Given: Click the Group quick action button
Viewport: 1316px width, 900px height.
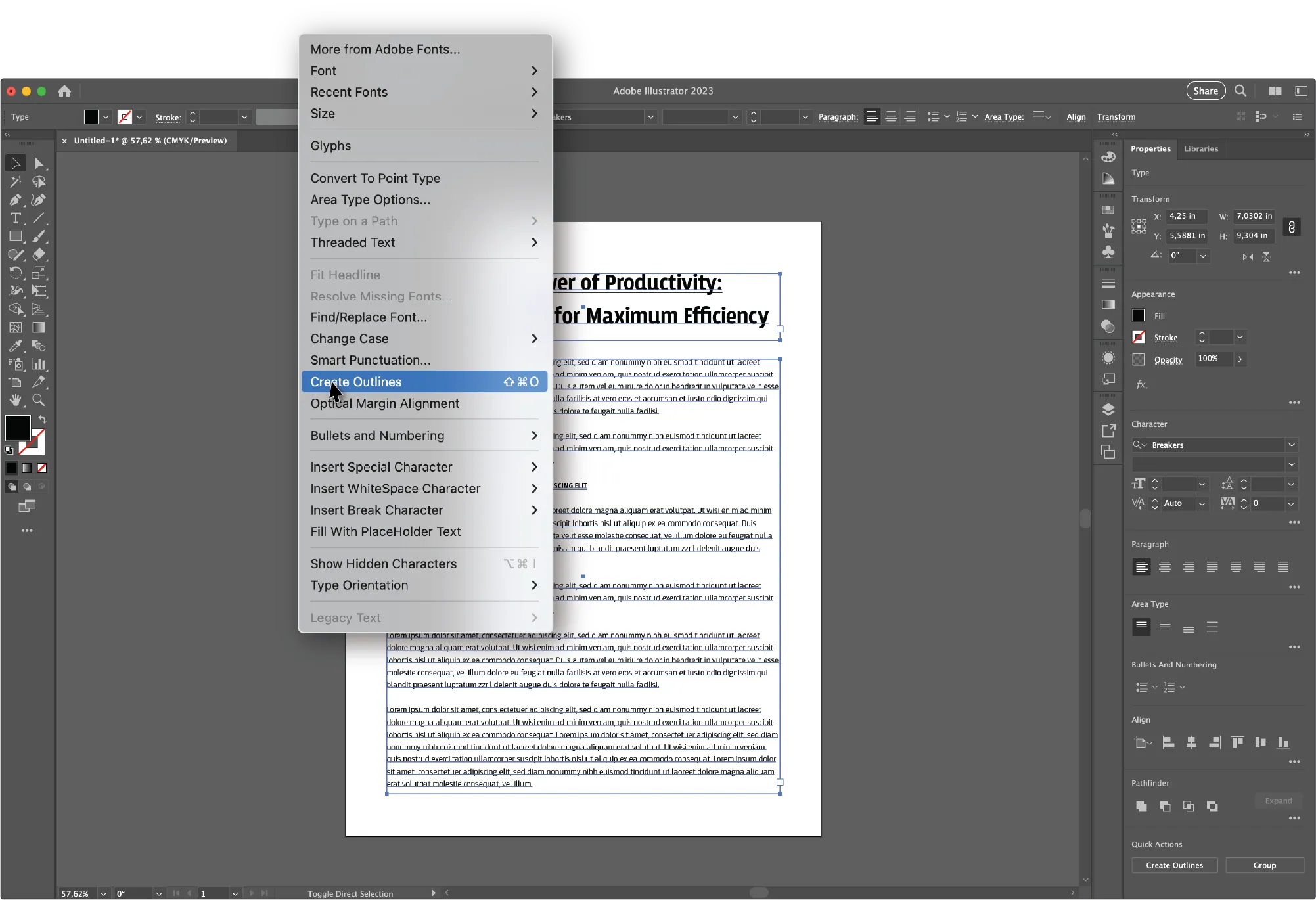Looking at the screenshot, I should pyautogui.click(x=1264, y=865).
